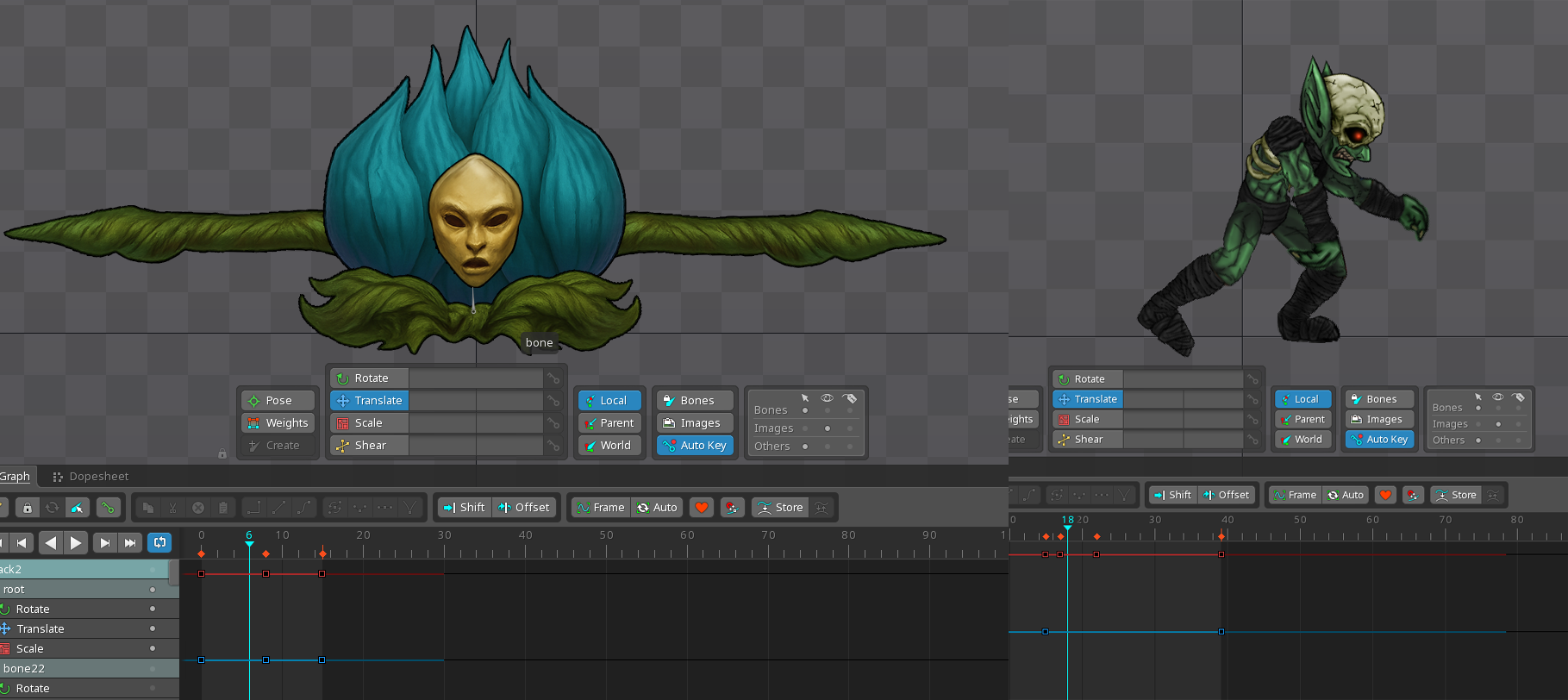Click the Weights button
This screenshot has width=1568, height=700.
[x=278, y=423]
